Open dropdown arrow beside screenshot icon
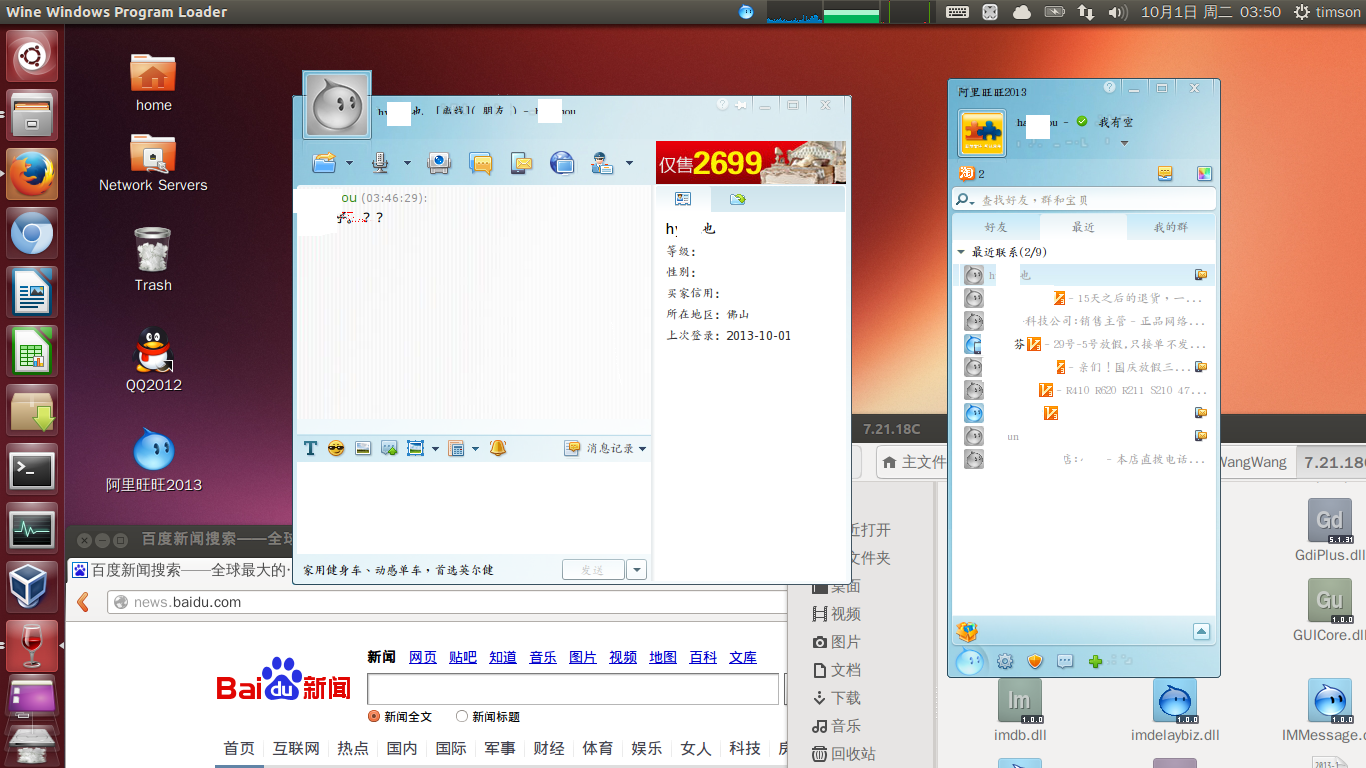This screenshot has width=1366, height=768. [x=435, y=449]
